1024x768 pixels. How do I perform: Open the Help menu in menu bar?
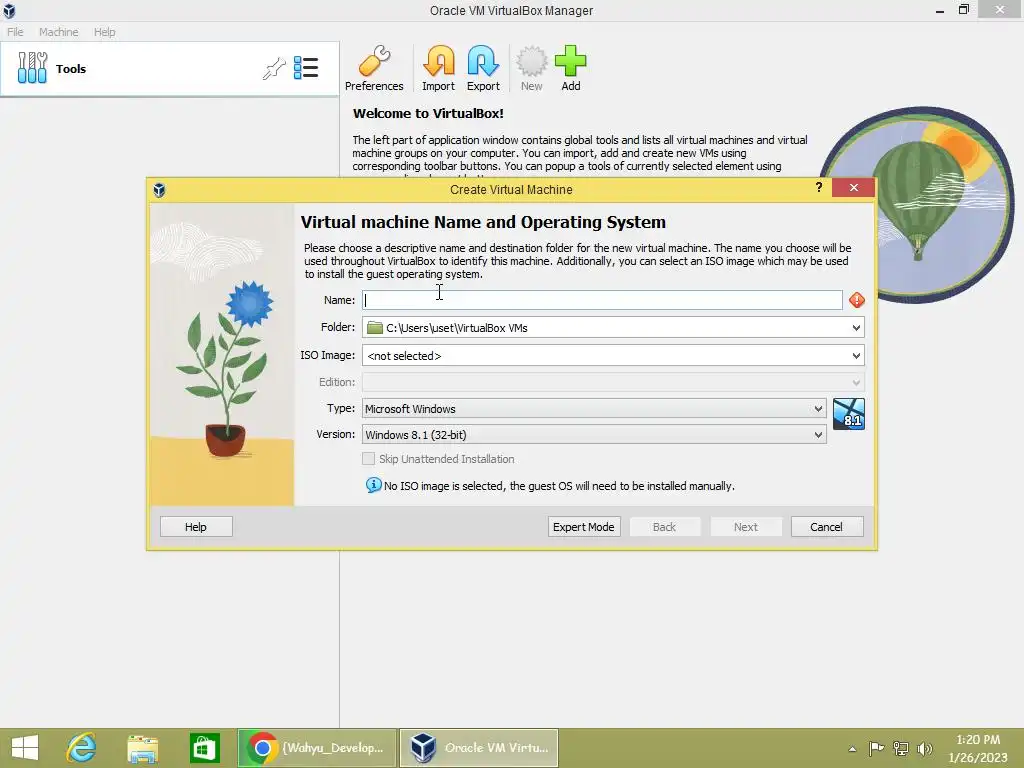tap(104, 32)
